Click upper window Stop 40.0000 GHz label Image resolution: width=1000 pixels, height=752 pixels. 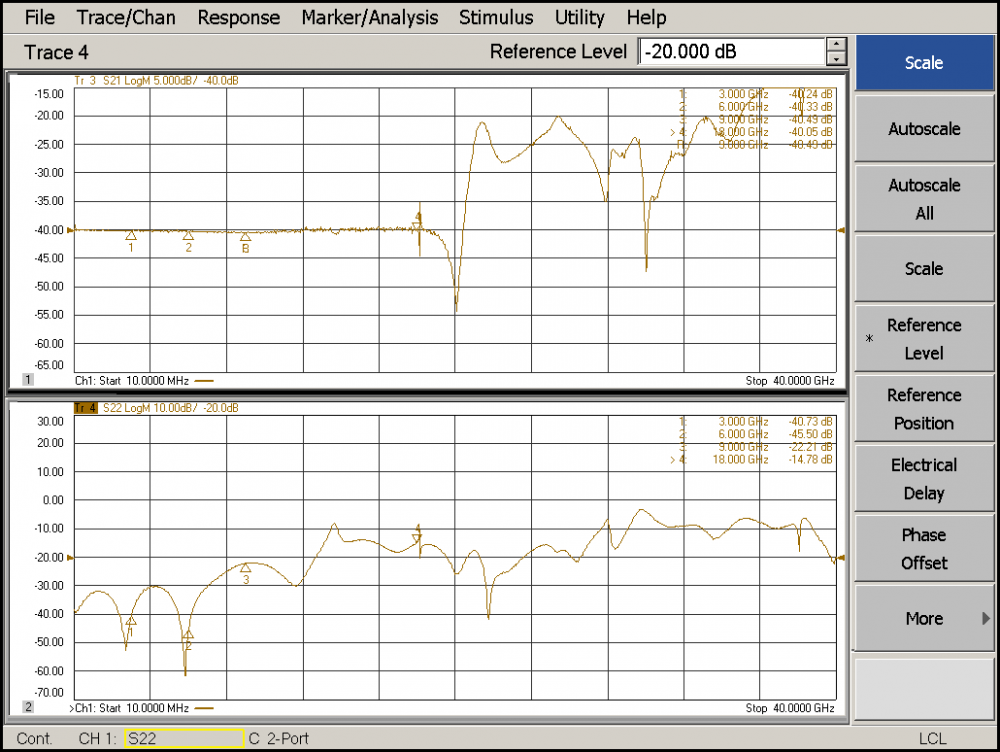pos(790,381)
